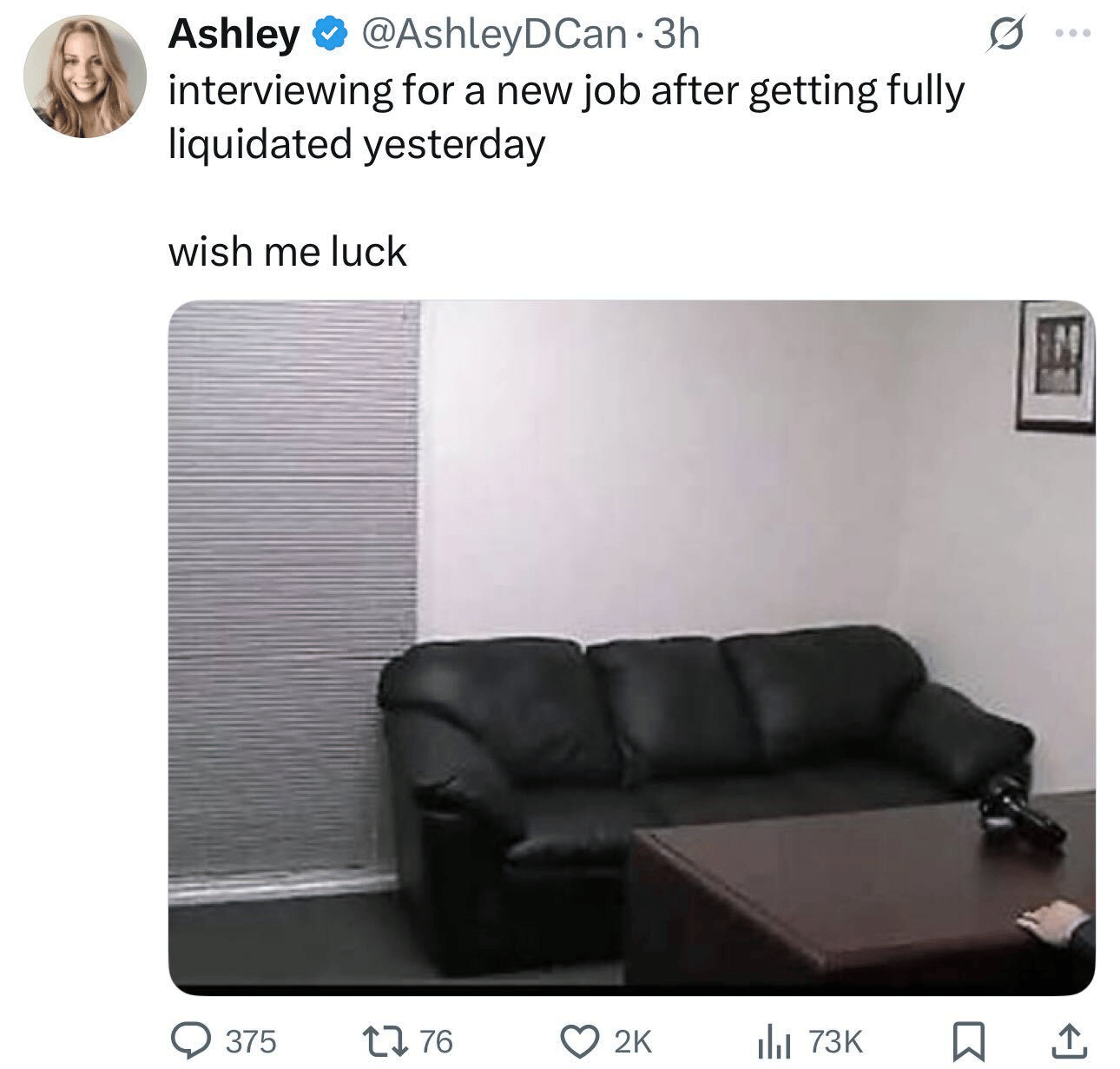Image resolution: width=1120 pixels, height=1069 pixels.
Task: Click the 73K views count
Action: coord(834,1040)
